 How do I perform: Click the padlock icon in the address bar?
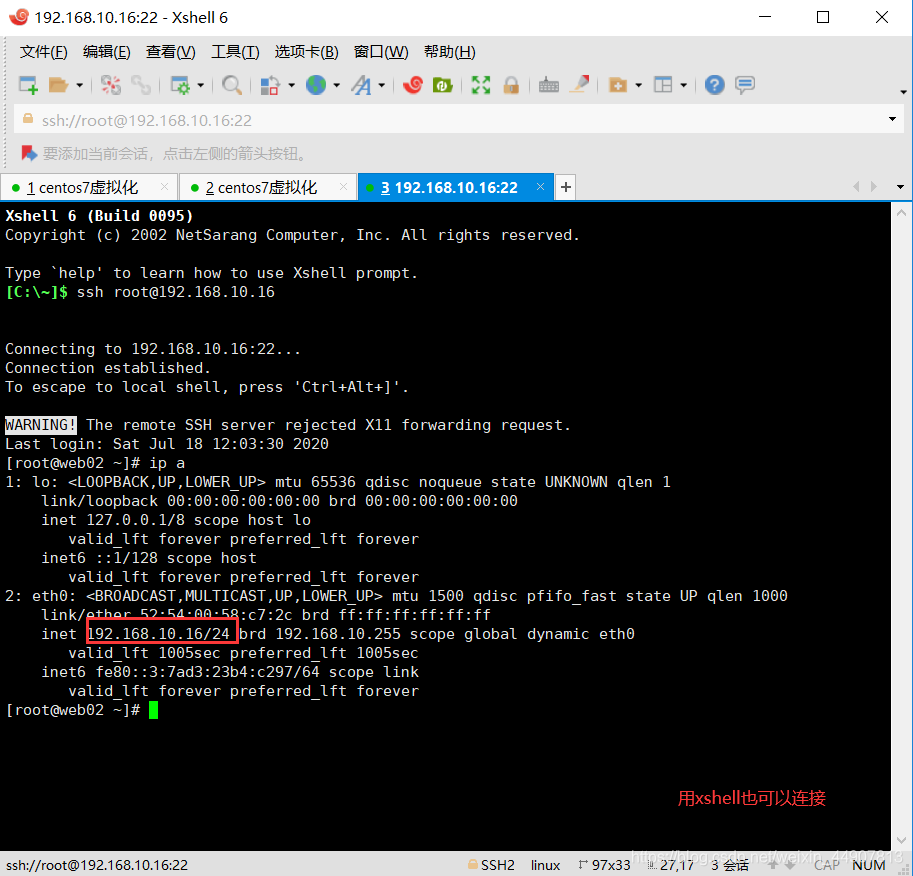point(27,119)
